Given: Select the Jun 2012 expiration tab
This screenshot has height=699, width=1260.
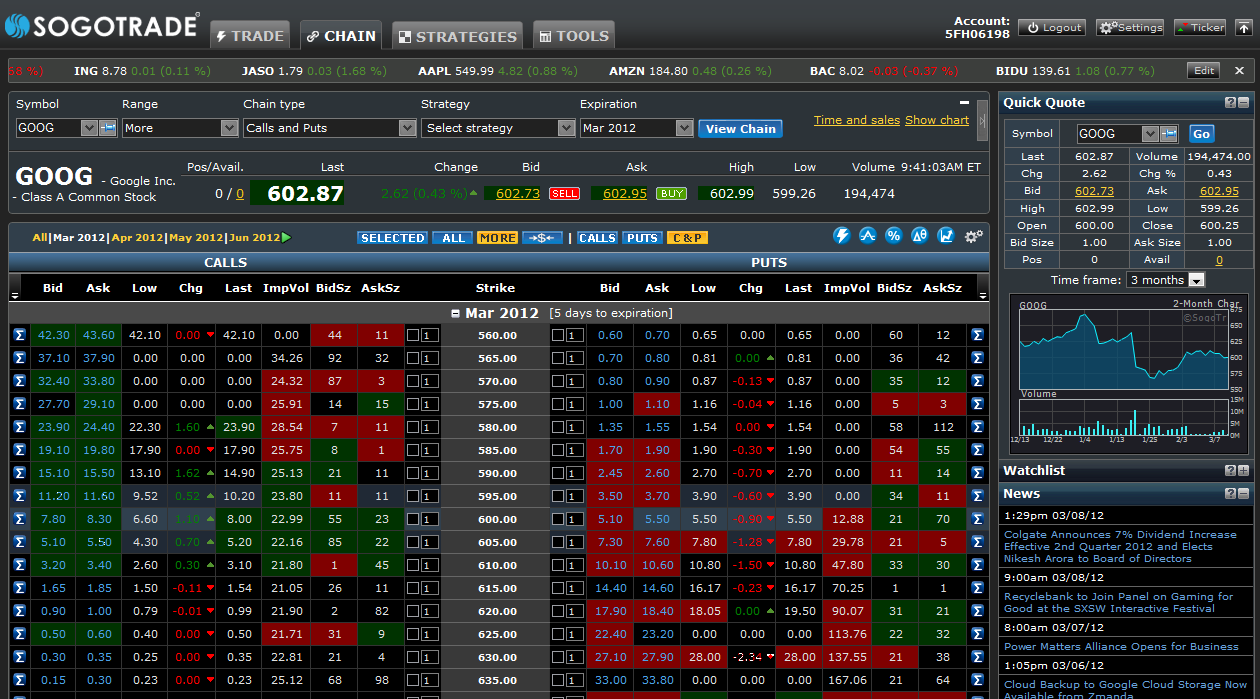Looking at the screenshot, I should (x=253, y=238).
